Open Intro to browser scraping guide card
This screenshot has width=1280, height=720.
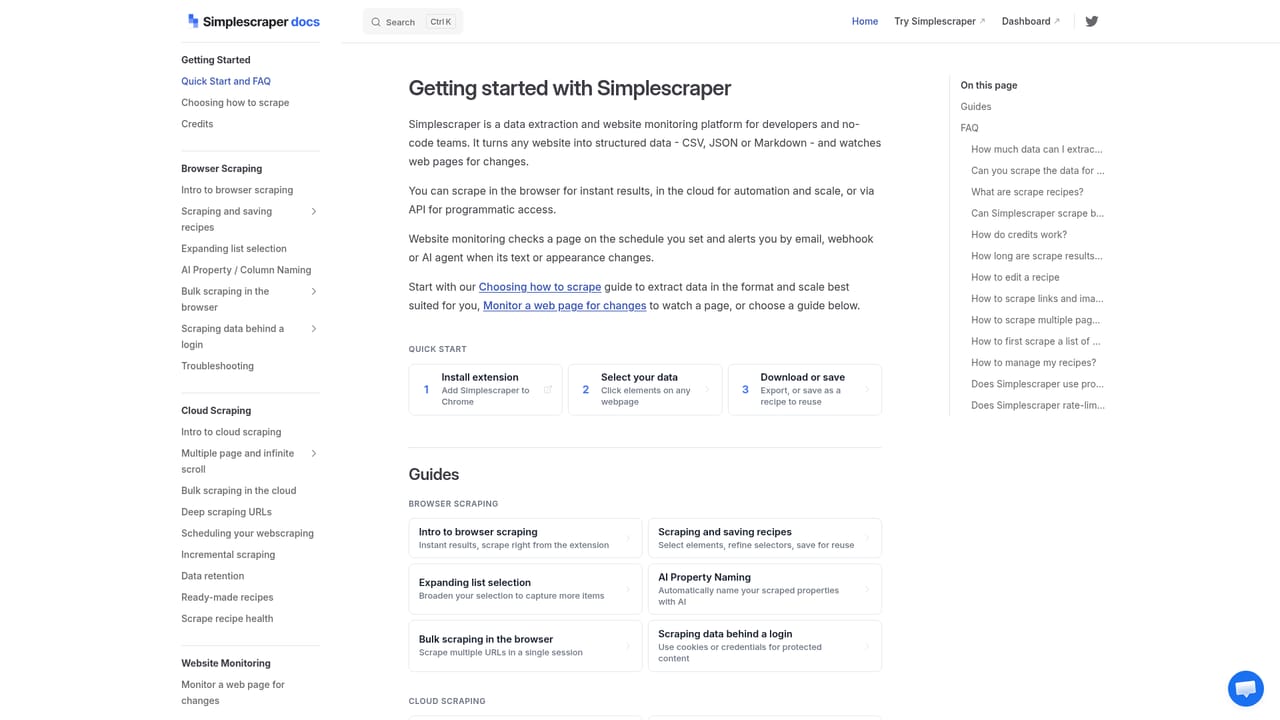pos(525,538)
